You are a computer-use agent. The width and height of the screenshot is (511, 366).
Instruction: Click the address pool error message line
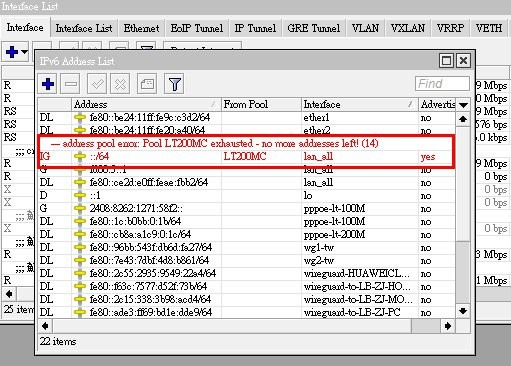(x=215, y=143)
